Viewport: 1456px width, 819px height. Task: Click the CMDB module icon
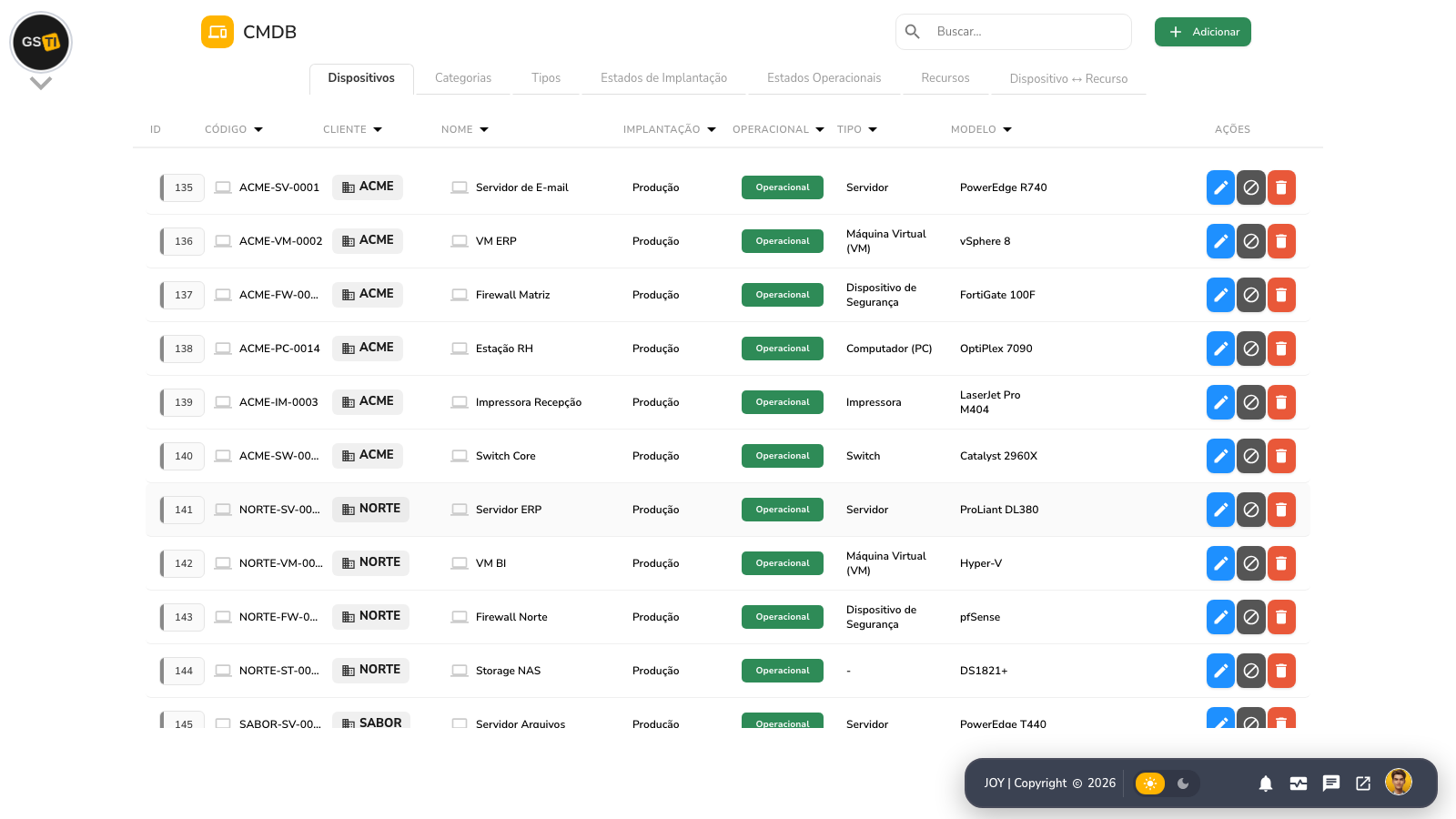217,32
